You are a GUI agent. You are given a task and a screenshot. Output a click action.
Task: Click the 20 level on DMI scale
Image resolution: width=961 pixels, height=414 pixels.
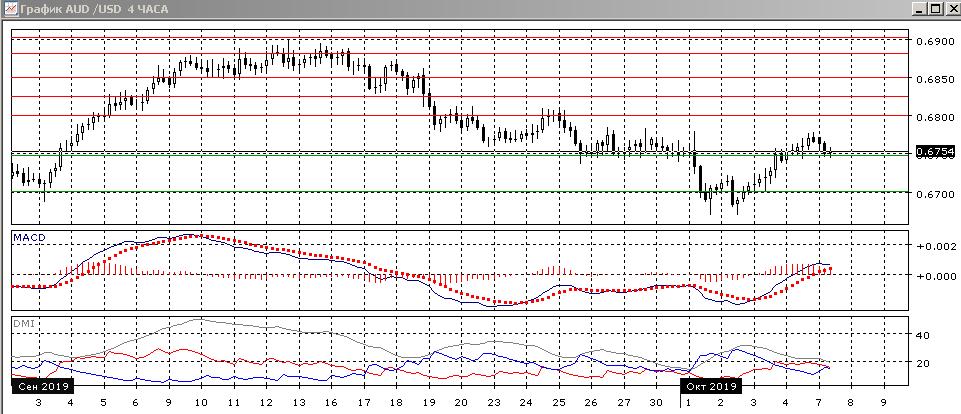(x=923, y=364)
